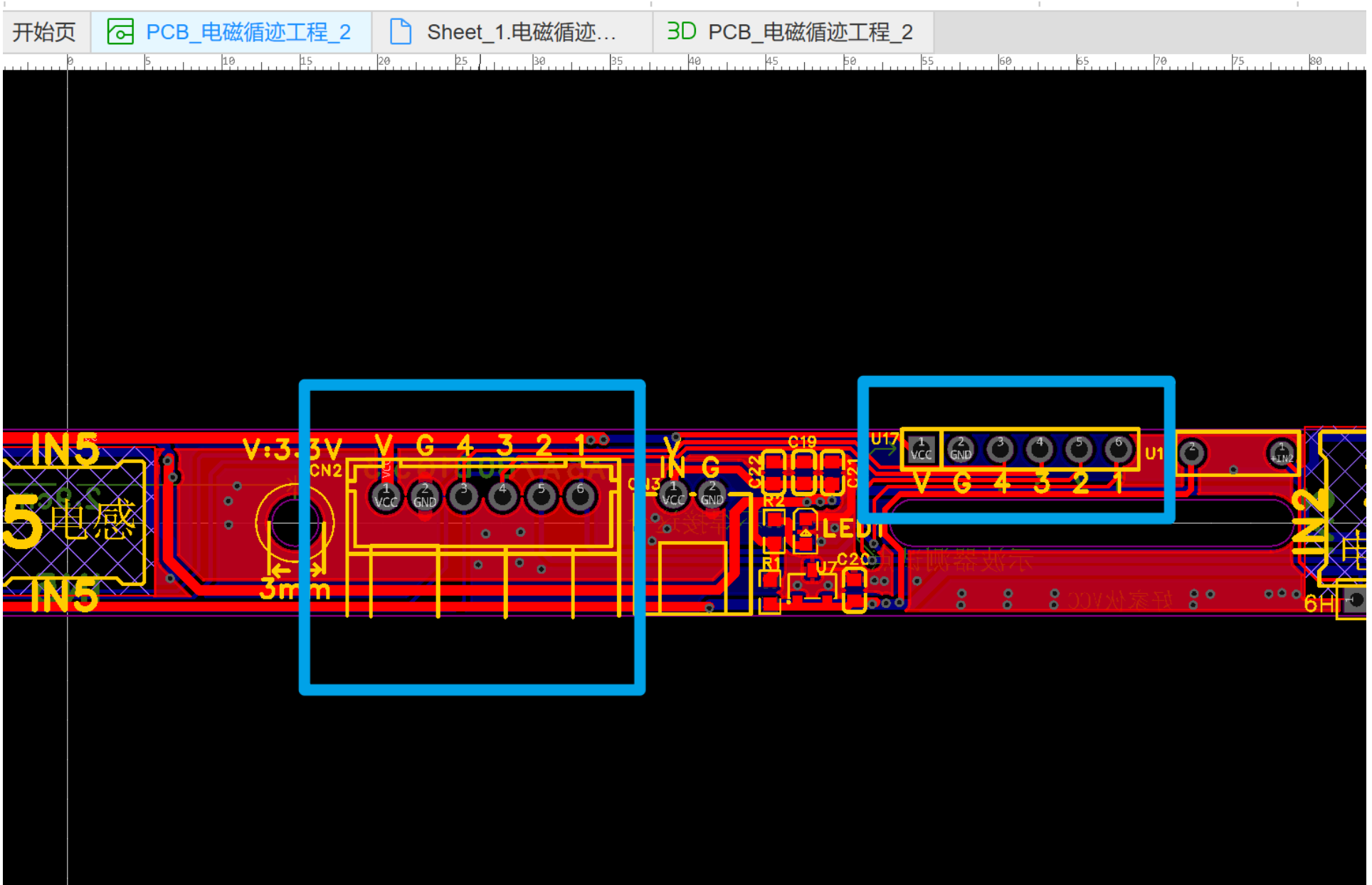The height and width of the screenshot is (885, 1372).
Task: Click the green PCB document icon in tab
Action: pyautogui.click(x=120, y=32)
